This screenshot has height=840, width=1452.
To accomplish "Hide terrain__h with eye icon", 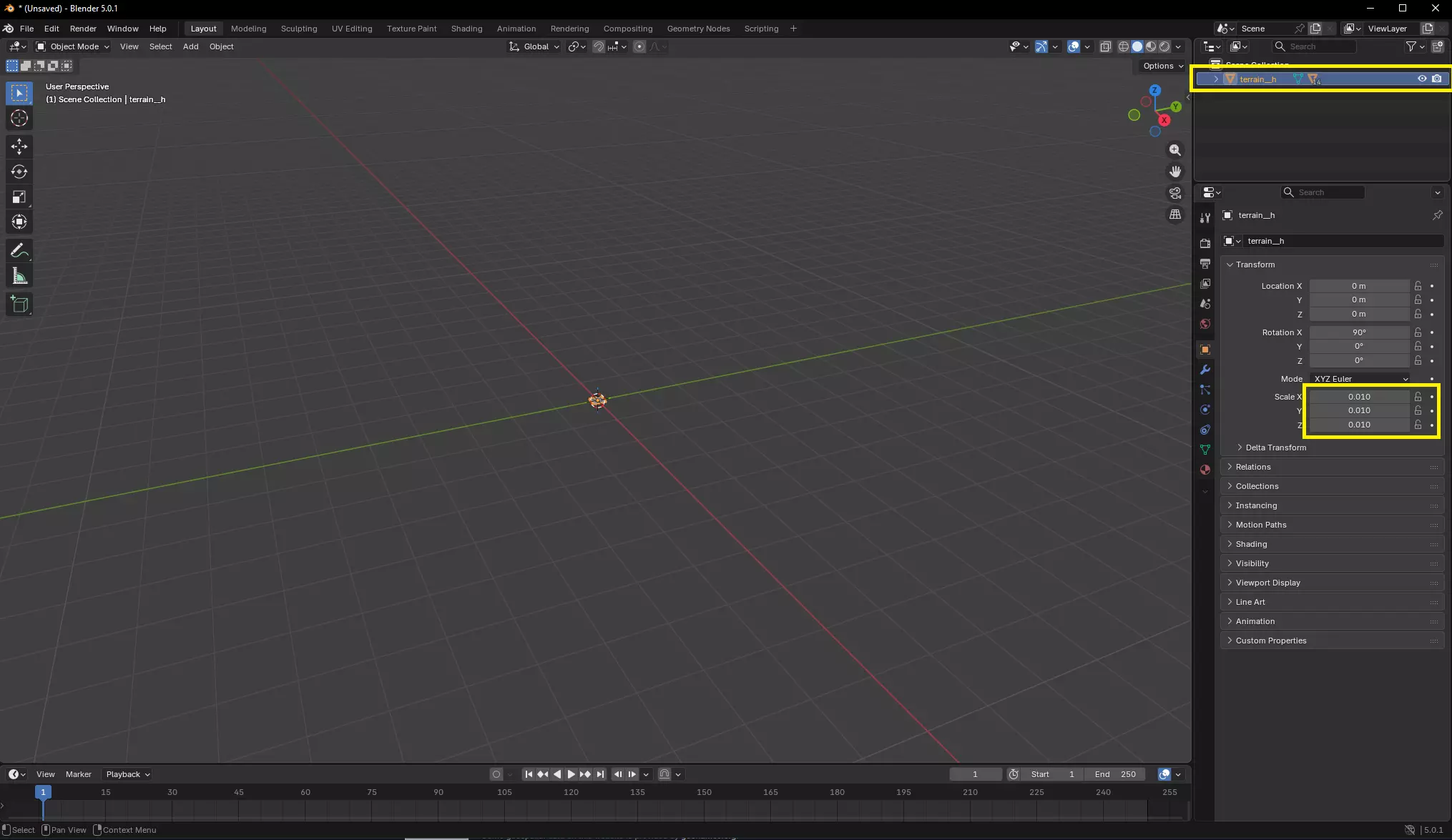I will pos(1422,79).
